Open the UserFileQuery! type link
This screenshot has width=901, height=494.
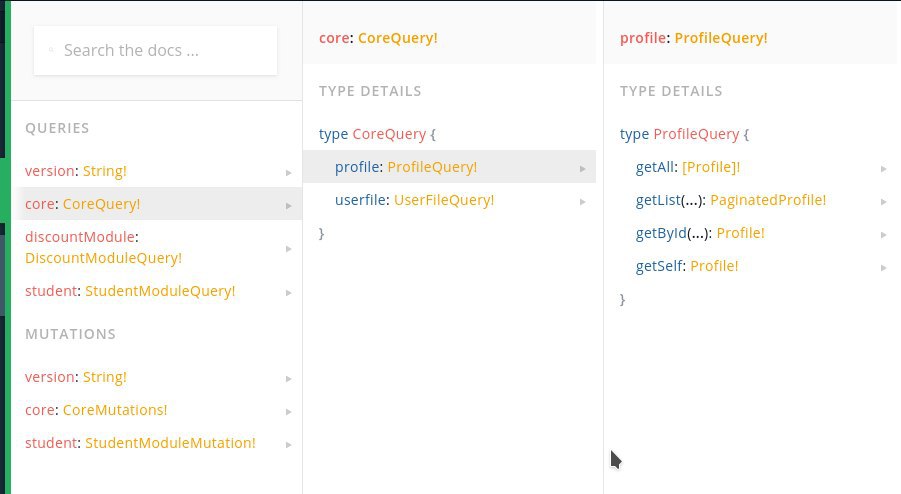point(444,200)
